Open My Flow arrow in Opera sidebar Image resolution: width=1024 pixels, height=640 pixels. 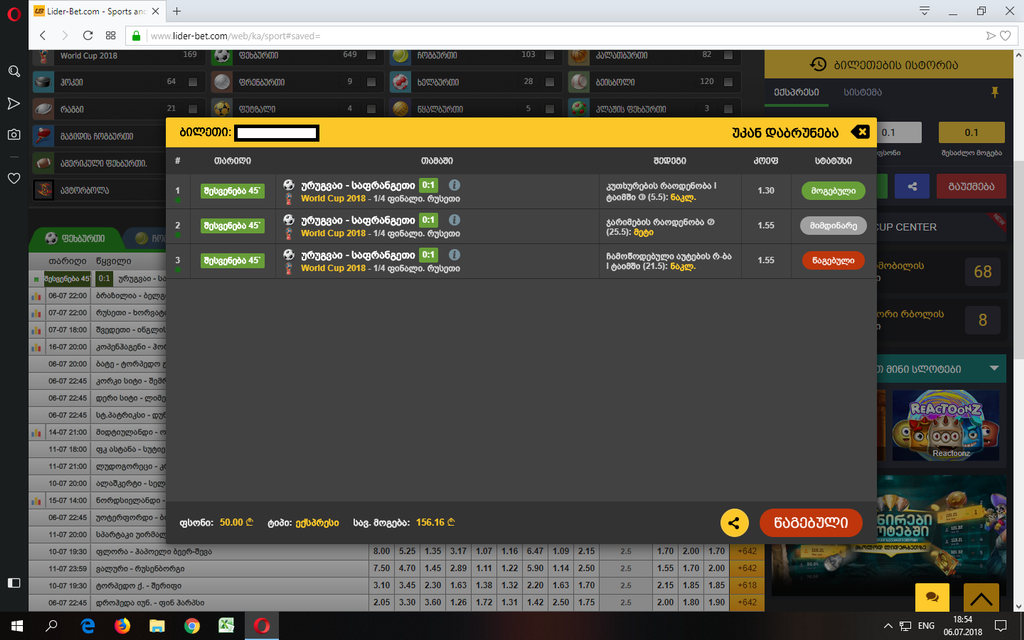pos(14,103)
